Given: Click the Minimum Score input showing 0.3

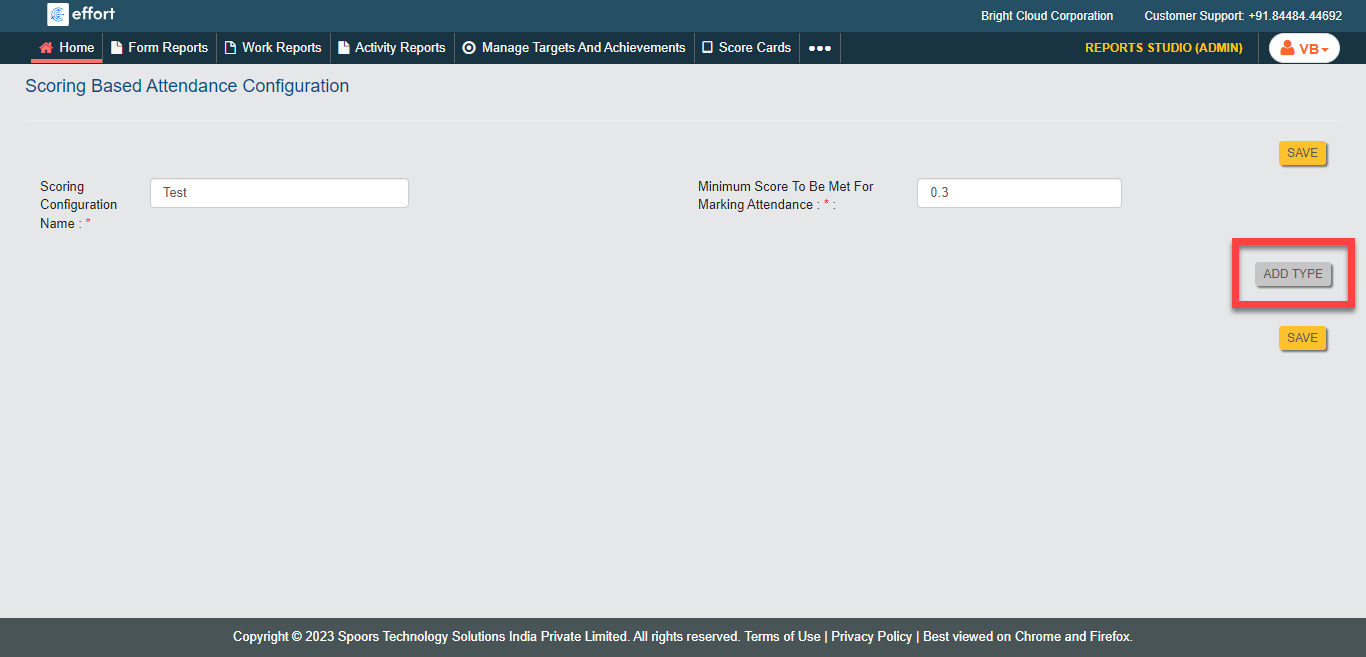Looking at the screenshot, I should (x=1018, y=193).
